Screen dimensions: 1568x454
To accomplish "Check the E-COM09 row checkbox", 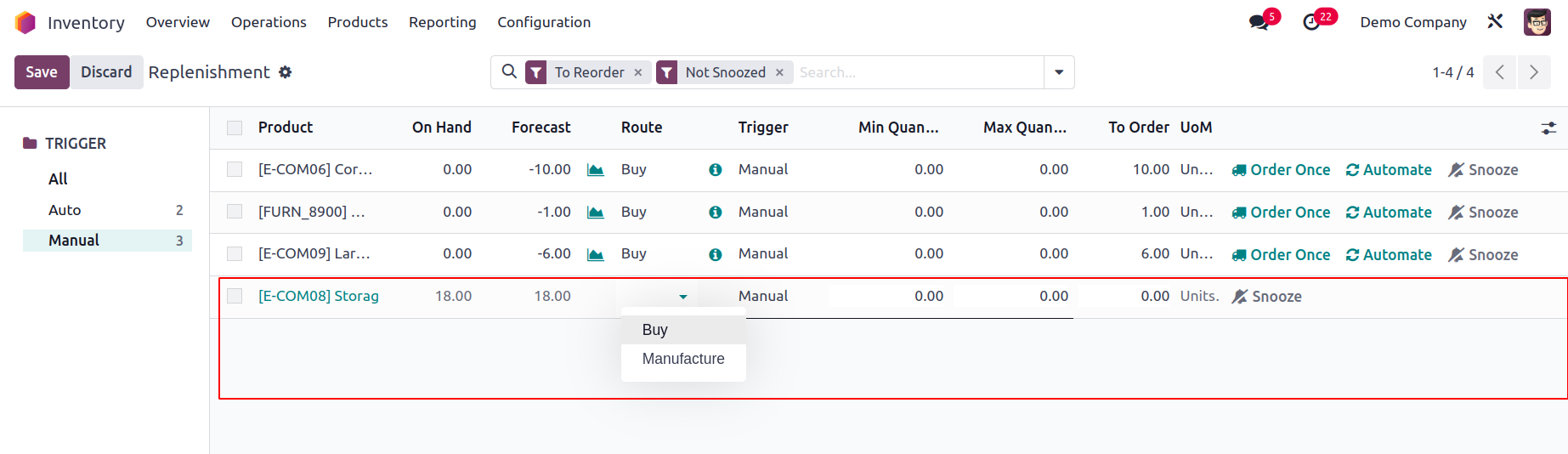I will tap(235, 254).
